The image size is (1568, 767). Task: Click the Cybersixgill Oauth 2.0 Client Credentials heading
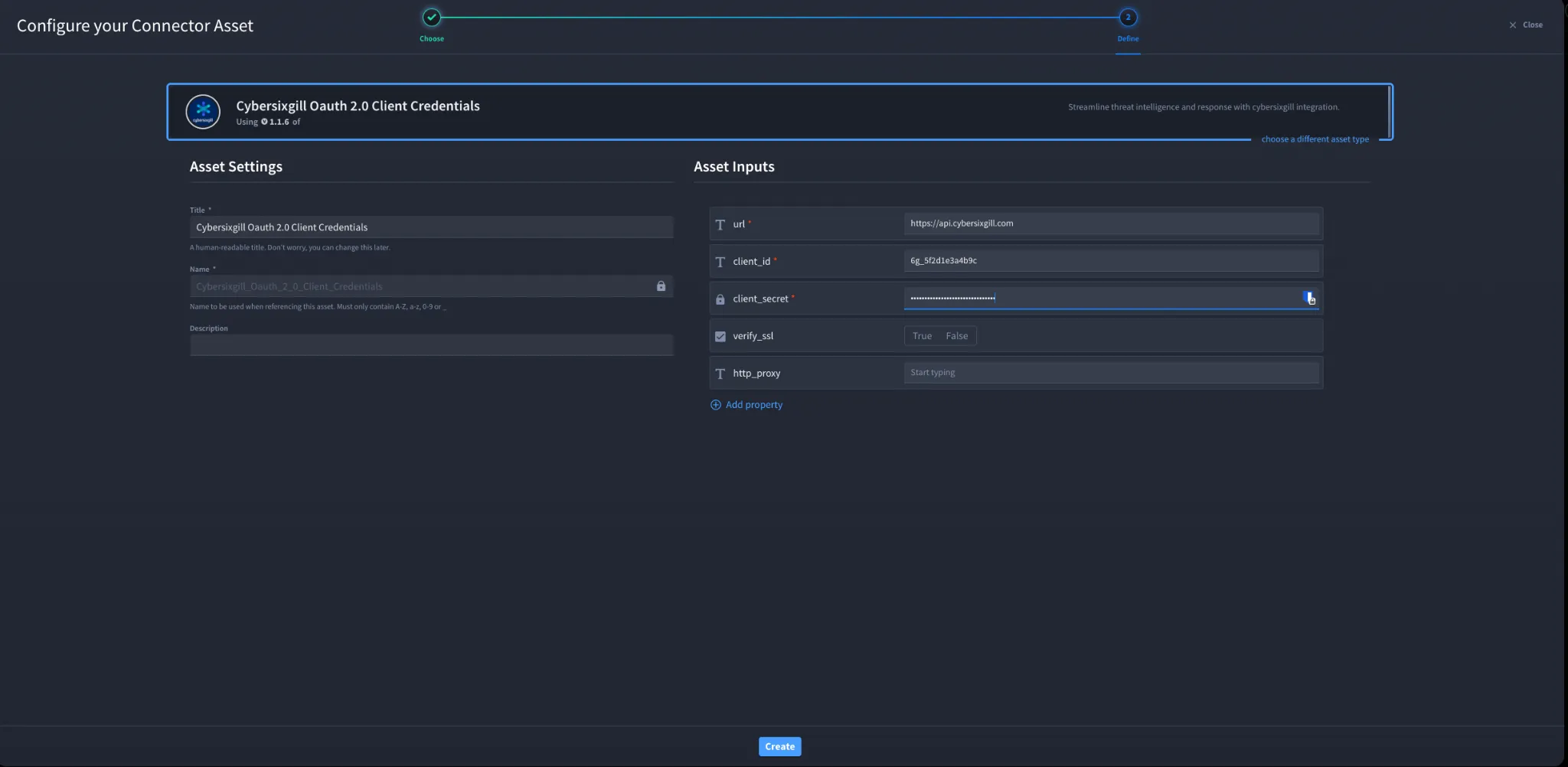[x=358, y=106]
